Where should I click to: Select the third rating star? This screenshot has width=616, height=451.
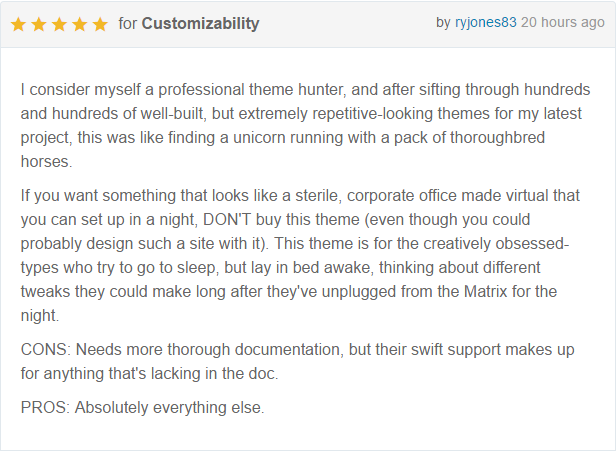(59, 24)
